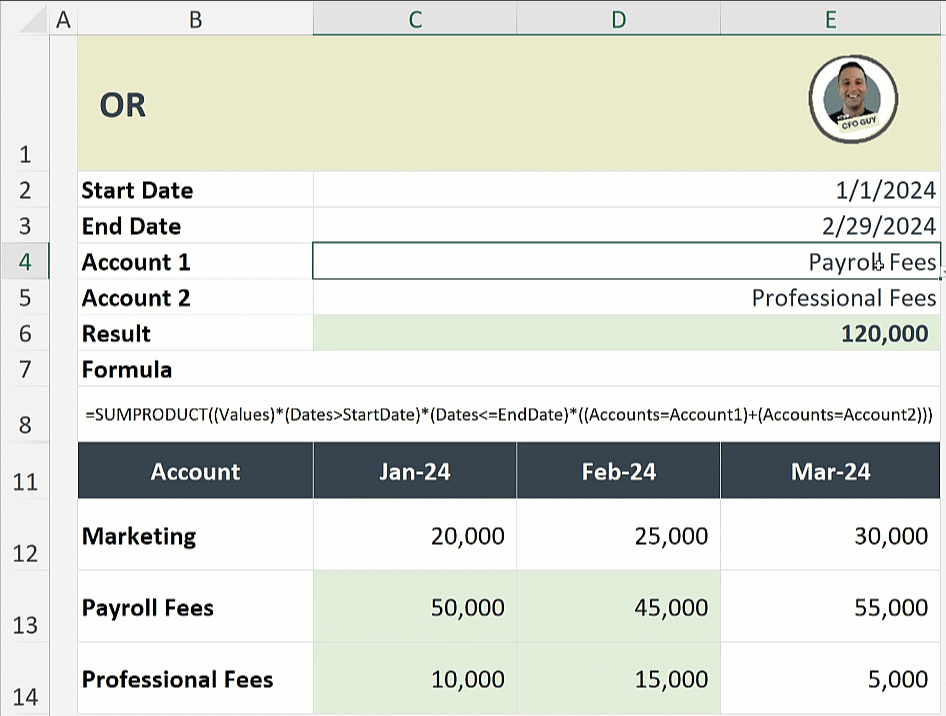This screenshot has width=946, height=716.
Task: Select column header E
Action: (831, 19)
